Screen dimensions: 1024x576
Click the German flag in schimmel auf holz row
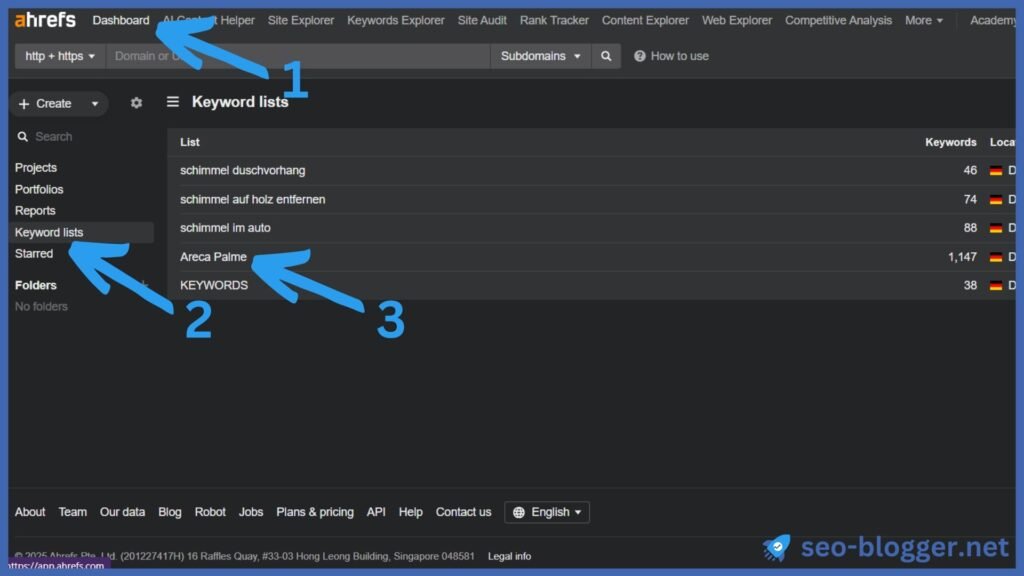995,199
